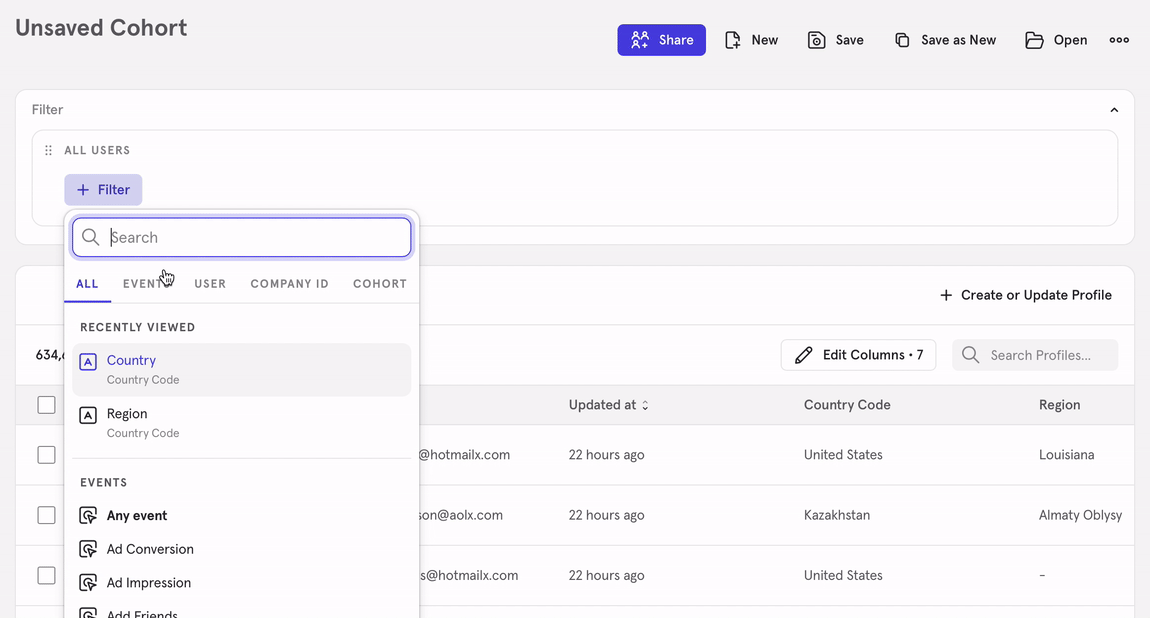
Task: Open the folder icon to load a cohort
Action: click(x=1034, y=40)
